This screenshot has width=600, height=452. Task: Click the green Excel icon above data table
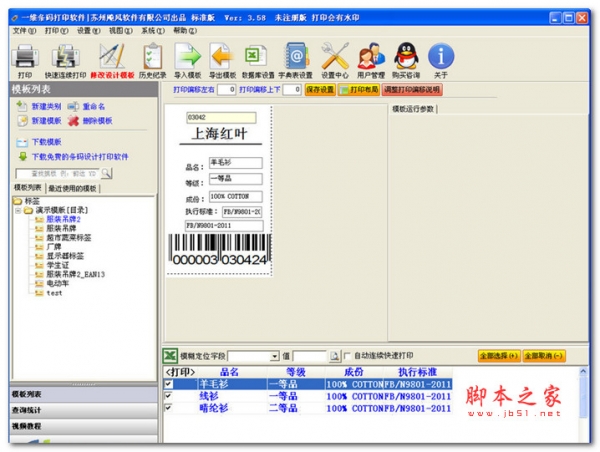click(x=170, y=356)
